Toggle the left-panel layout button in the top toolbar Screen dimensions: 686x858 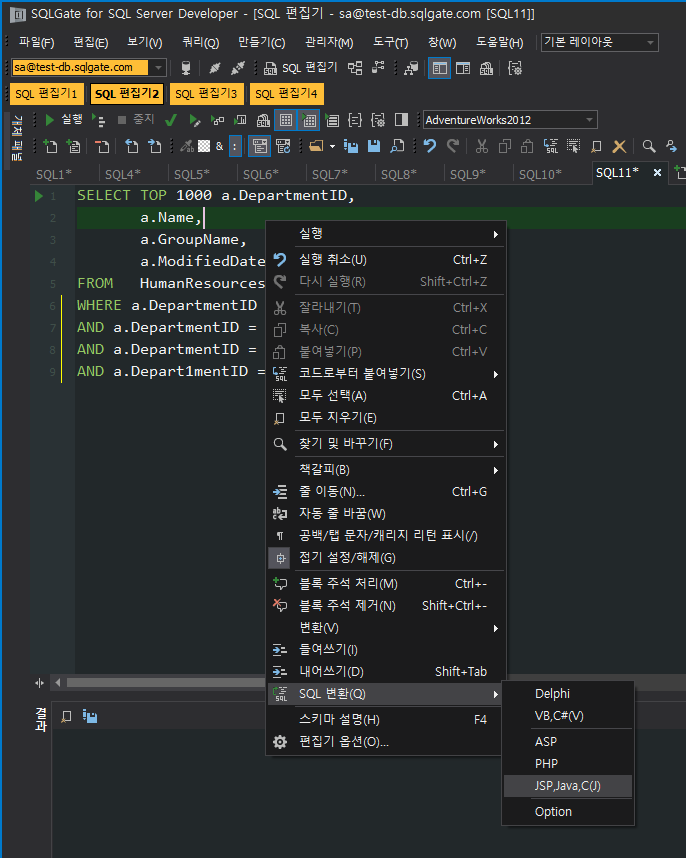point(439,68)
